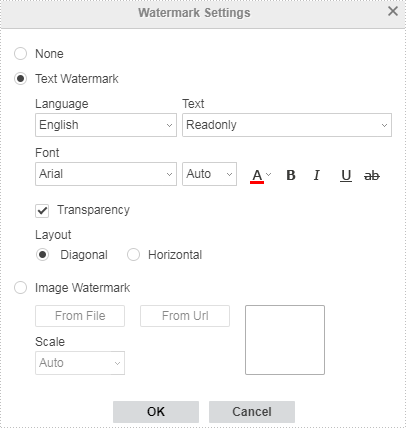Click the OK button
Image resolution: width=406 pixels, height=428 pixels.
pos(156,412)
